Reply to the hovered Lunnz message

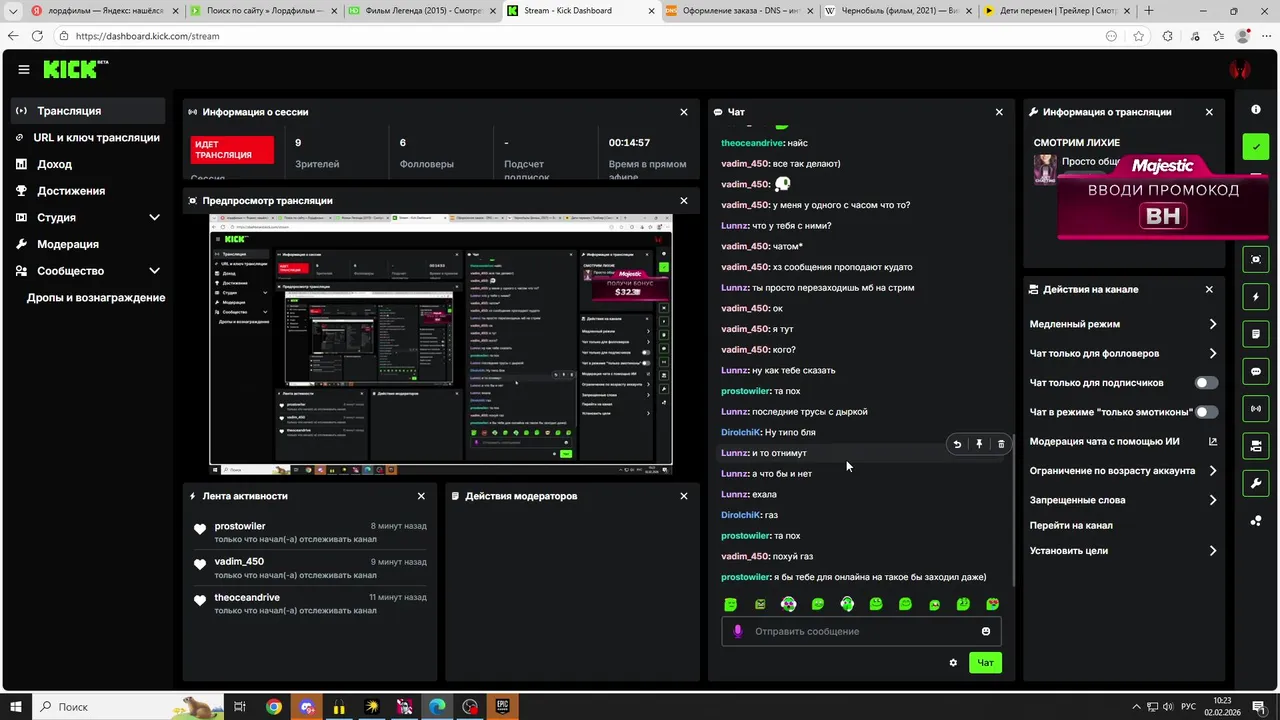click(x=957, y=444)
